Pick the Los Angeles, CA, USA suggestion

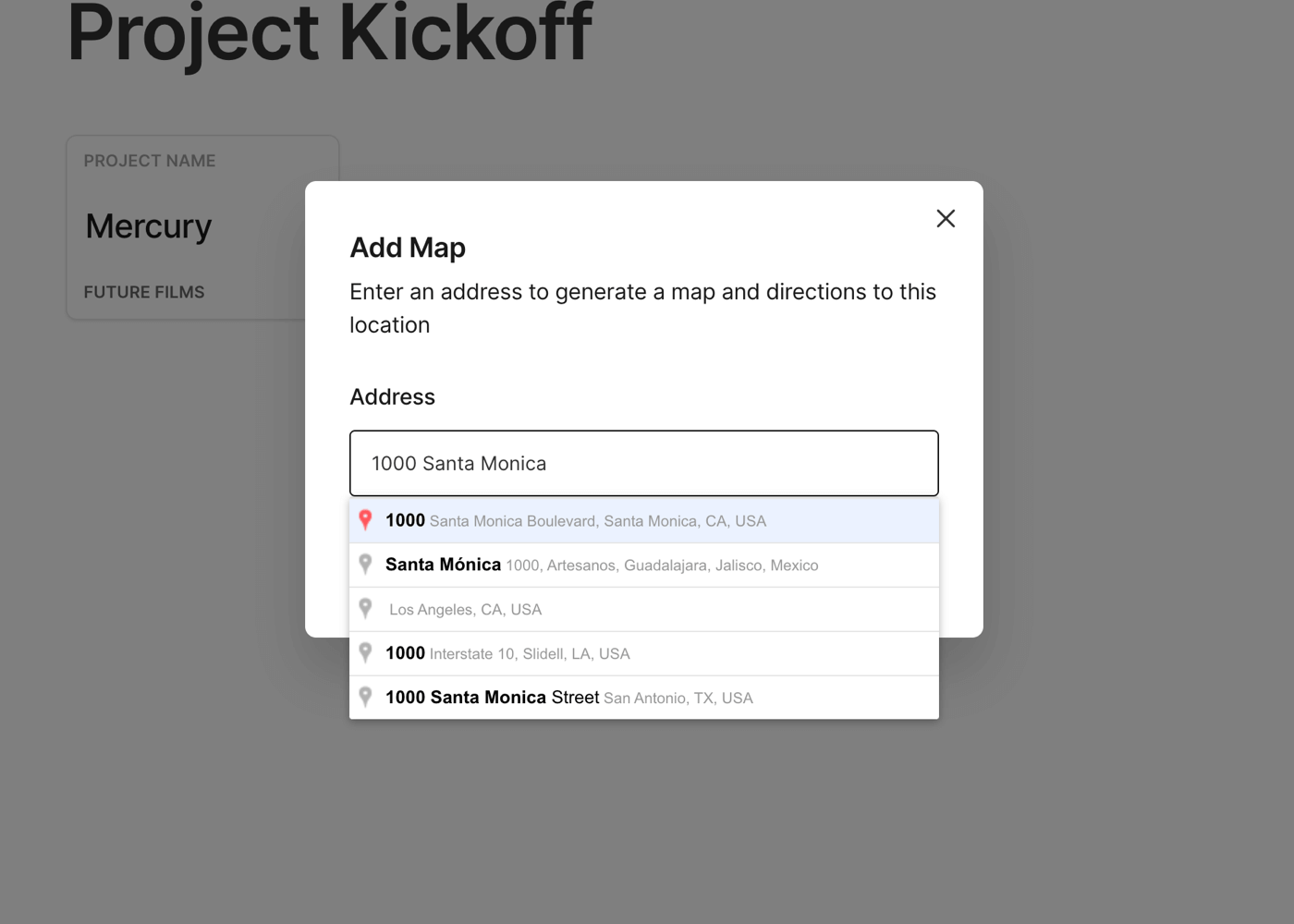(x=465, y=610)
